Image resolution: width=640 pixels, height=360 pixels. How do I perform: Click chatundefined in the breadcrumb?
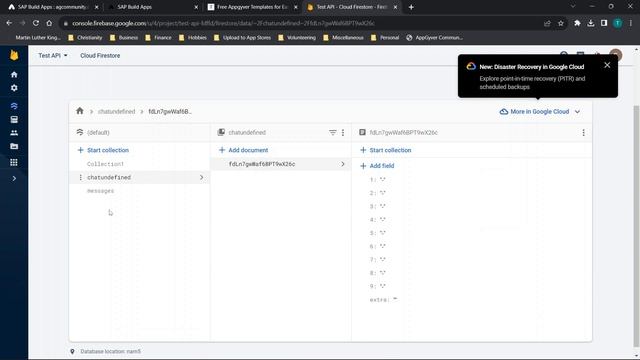click(x=116, y=111)
